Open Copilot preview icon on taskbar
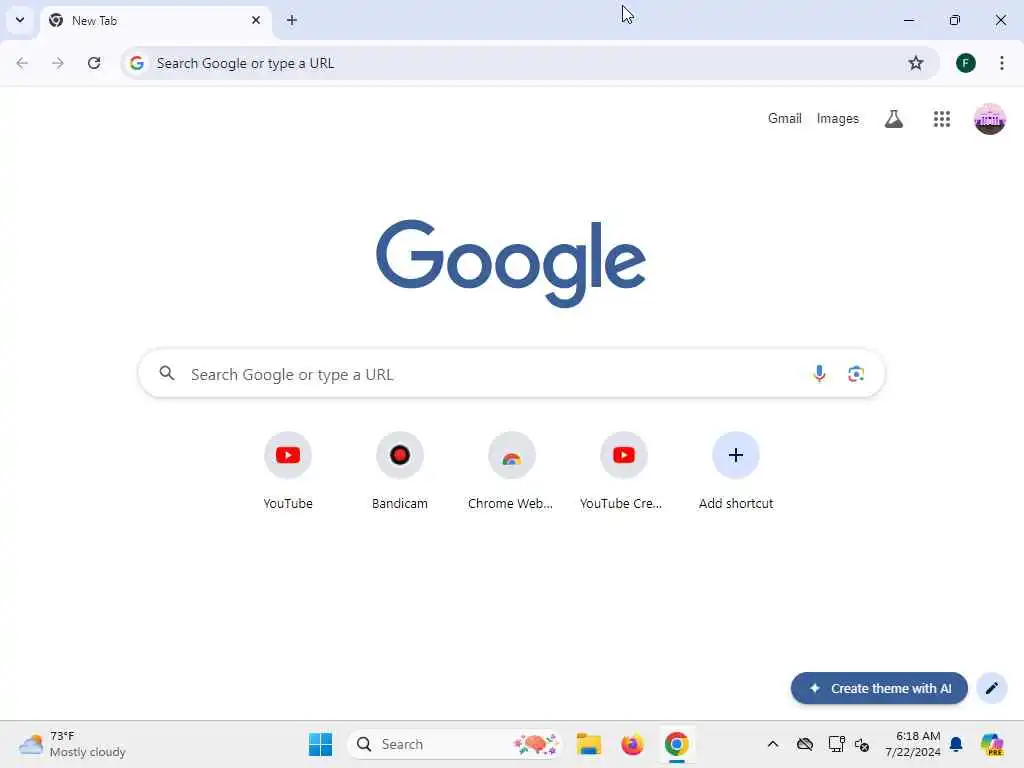This screenshot has height=768, width=1024. (x=992, y=744)
